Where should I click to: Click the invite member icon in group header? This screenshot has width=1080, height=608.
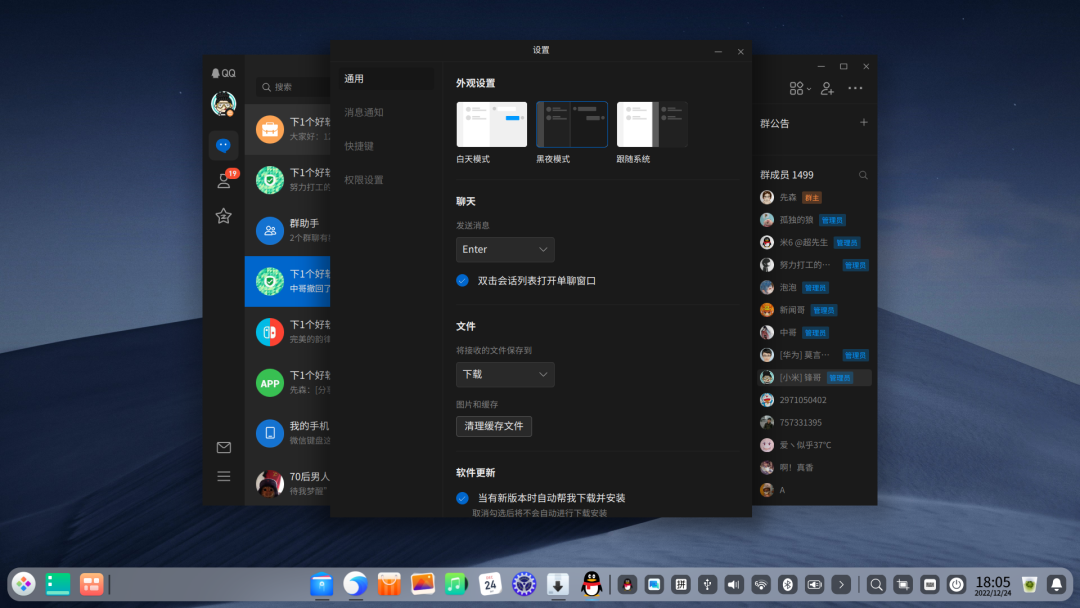[x=827, y=88]
